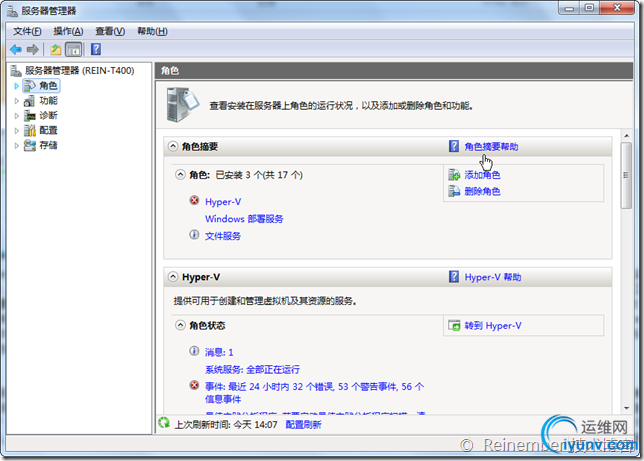Viewport: 644px width, 461px height.
Task: Expand the 功能 tree node arrow
Action: [x=16, y=101]
